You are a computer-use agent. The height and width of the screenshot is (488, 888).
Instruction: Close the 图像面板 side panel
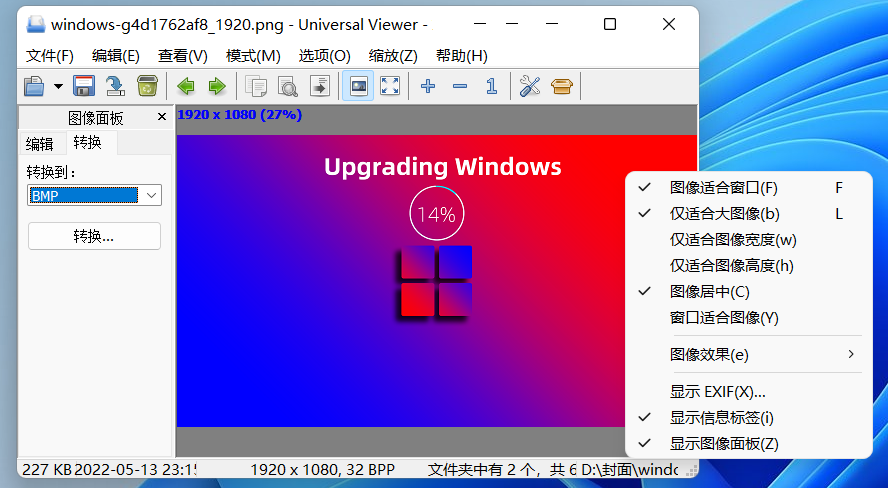[x=162, y=117]
